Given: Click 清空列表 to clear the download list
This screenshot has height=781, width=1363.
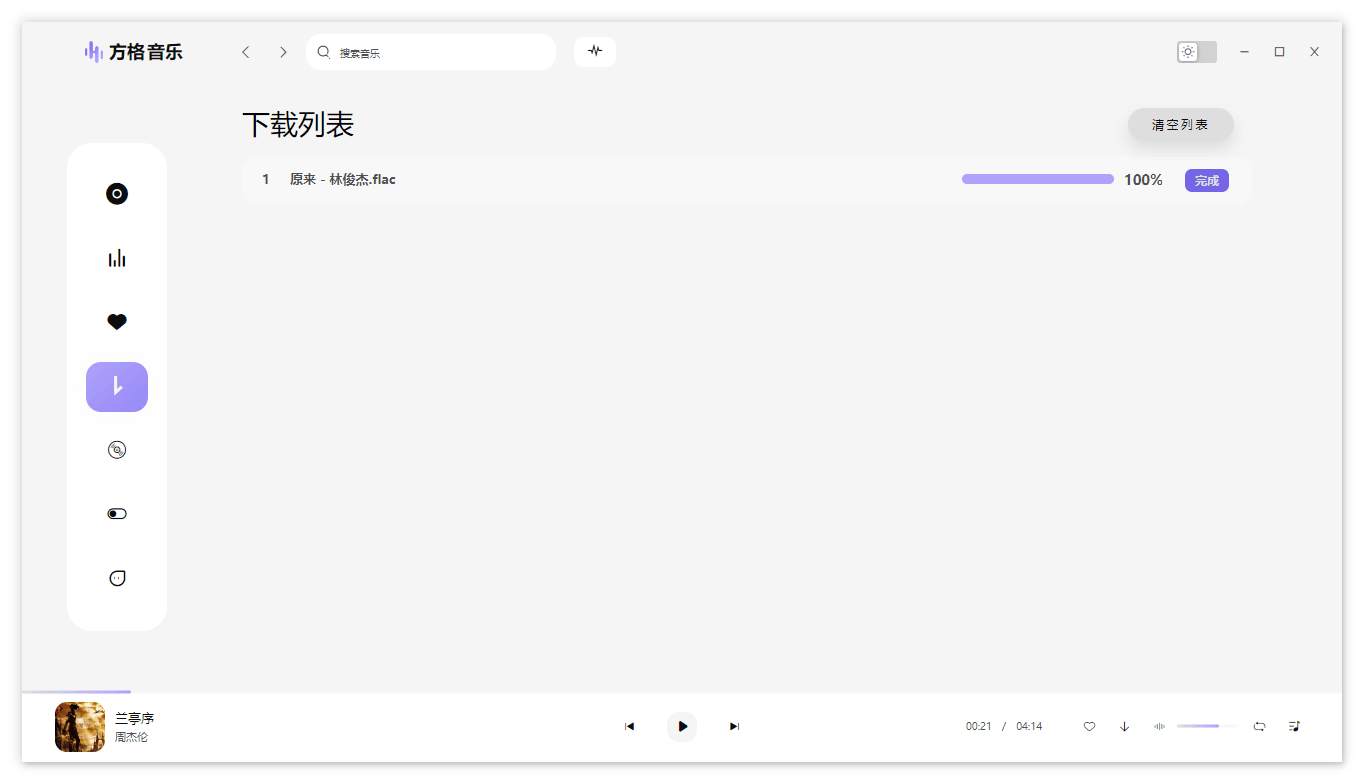Looking at the screenshot, I should (1180, 124).
